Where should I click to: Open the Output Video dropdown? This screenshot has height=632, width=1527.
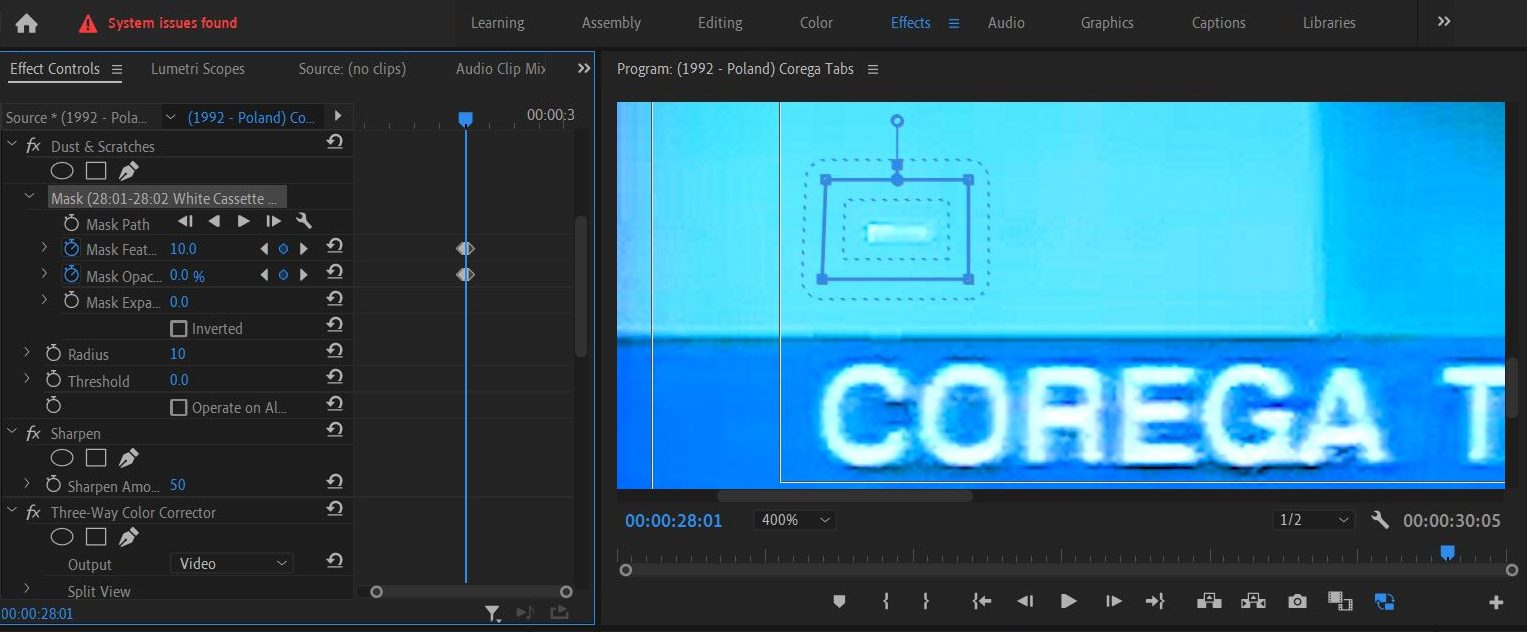coord(231,563)
